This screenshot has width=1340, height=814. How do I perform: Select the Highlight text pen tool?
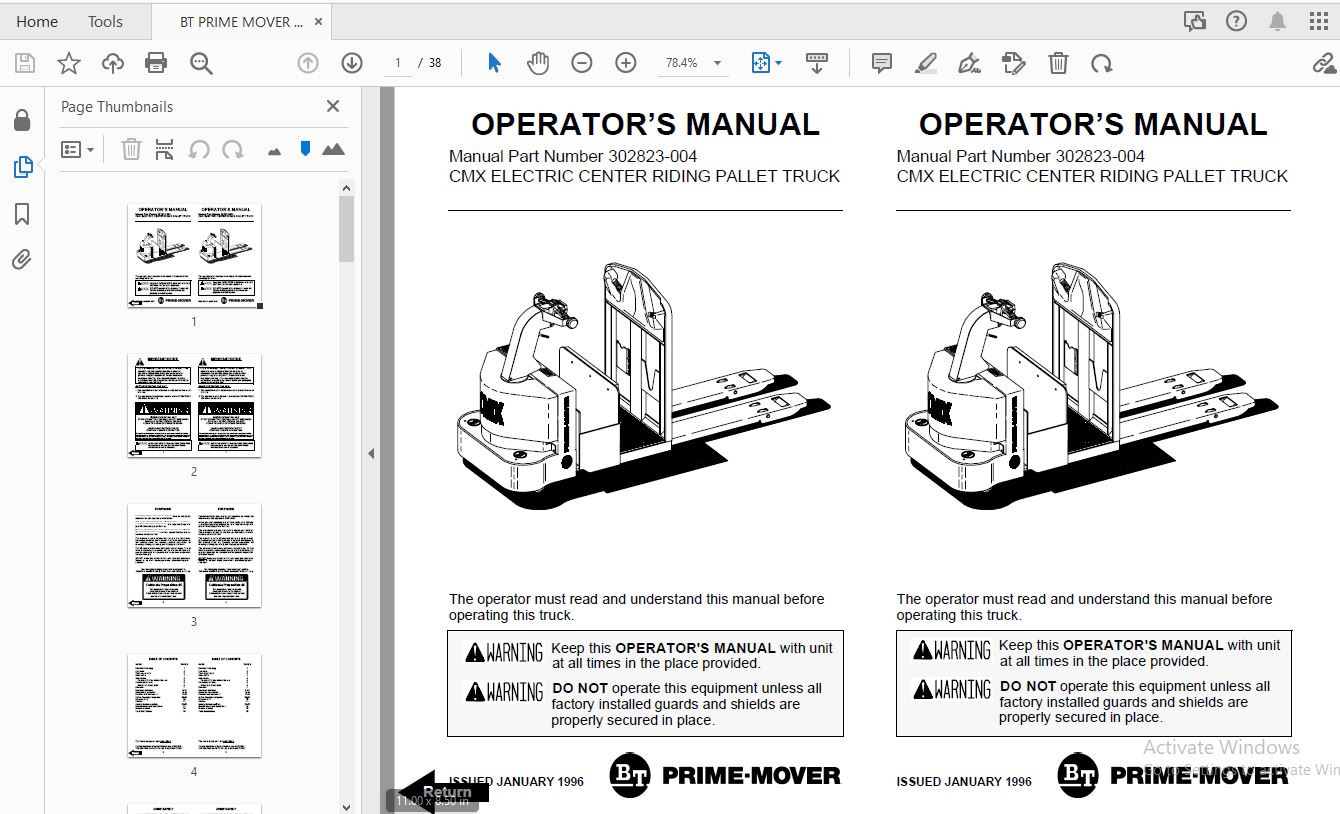coord(926,64)
